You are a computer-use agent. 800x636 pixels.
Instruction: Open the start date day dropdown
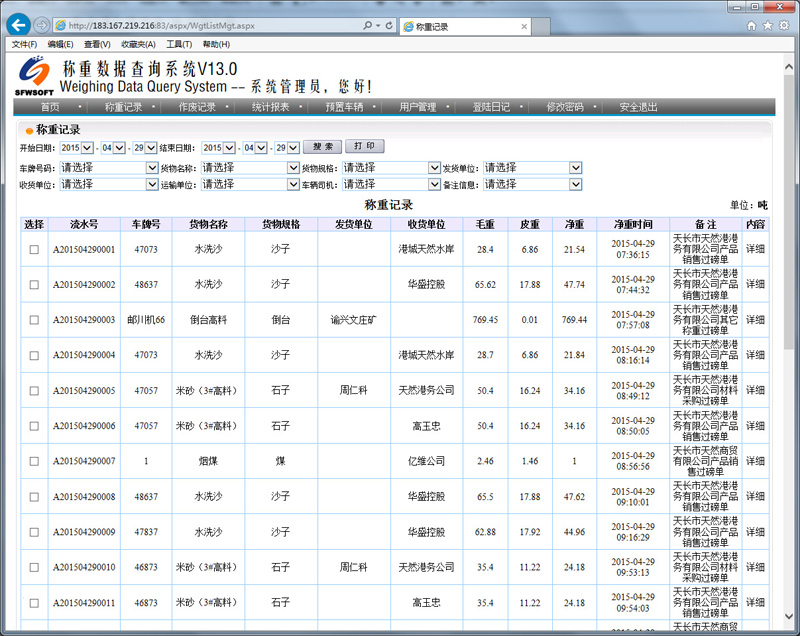pyautogui.click(x=145, y=148)
